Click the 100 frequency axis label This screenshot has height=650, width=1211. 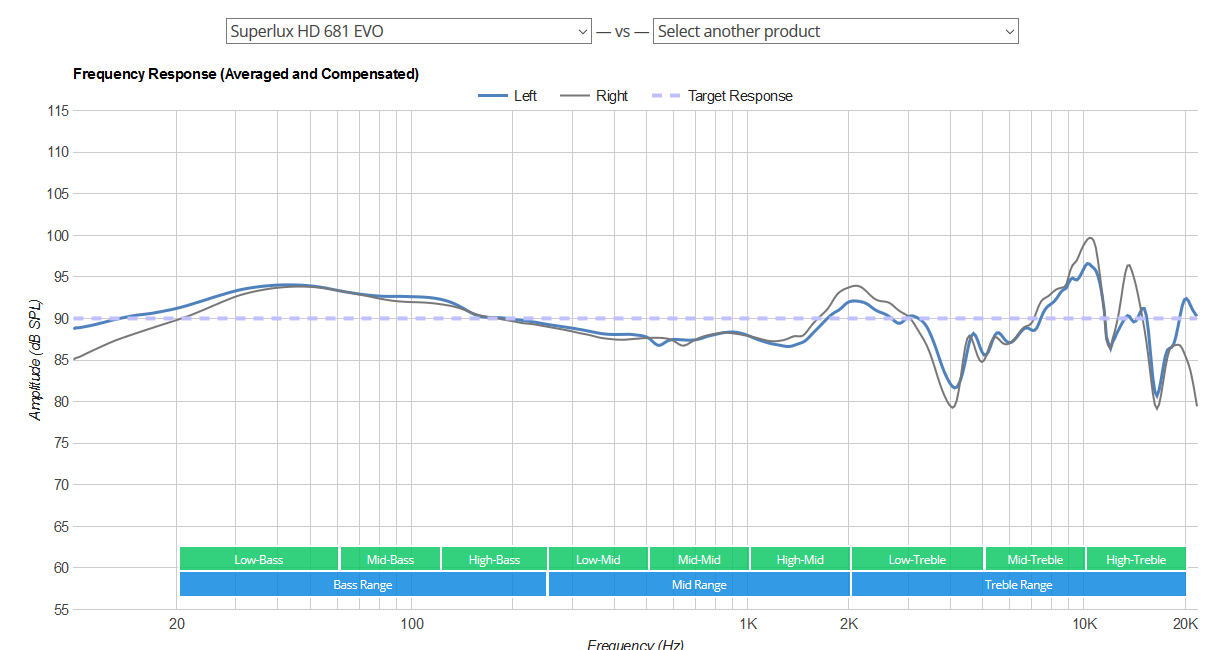point(411,625)
